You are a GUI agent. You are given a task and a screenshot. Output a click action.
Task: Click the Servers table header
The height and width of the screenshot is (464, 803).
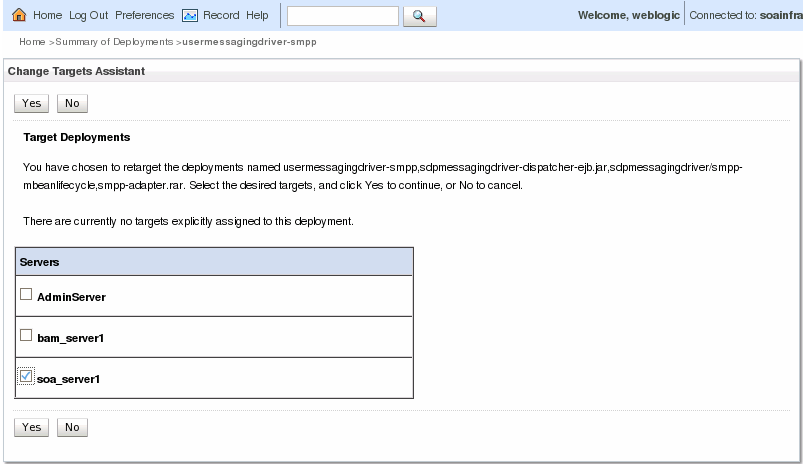point(214,262)
